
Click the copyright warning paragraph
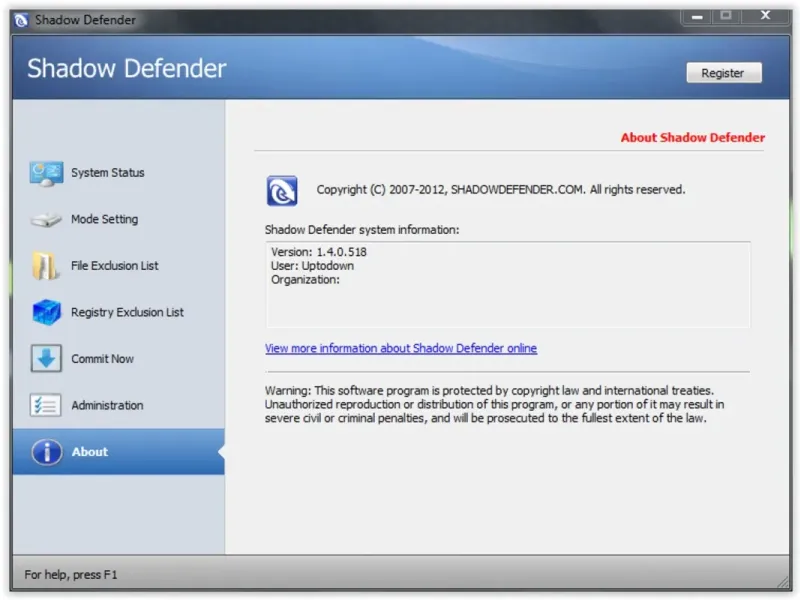point(494,405)
